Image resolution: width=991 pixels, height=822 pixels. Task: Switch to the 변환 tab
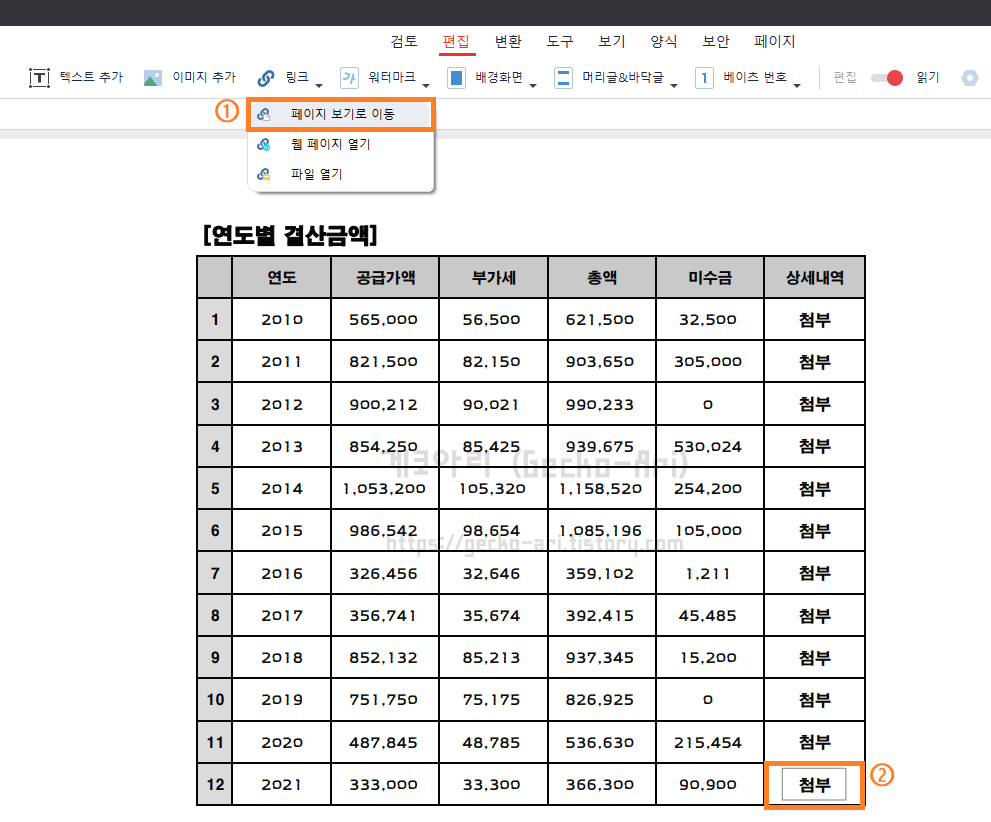coord(508,42)
